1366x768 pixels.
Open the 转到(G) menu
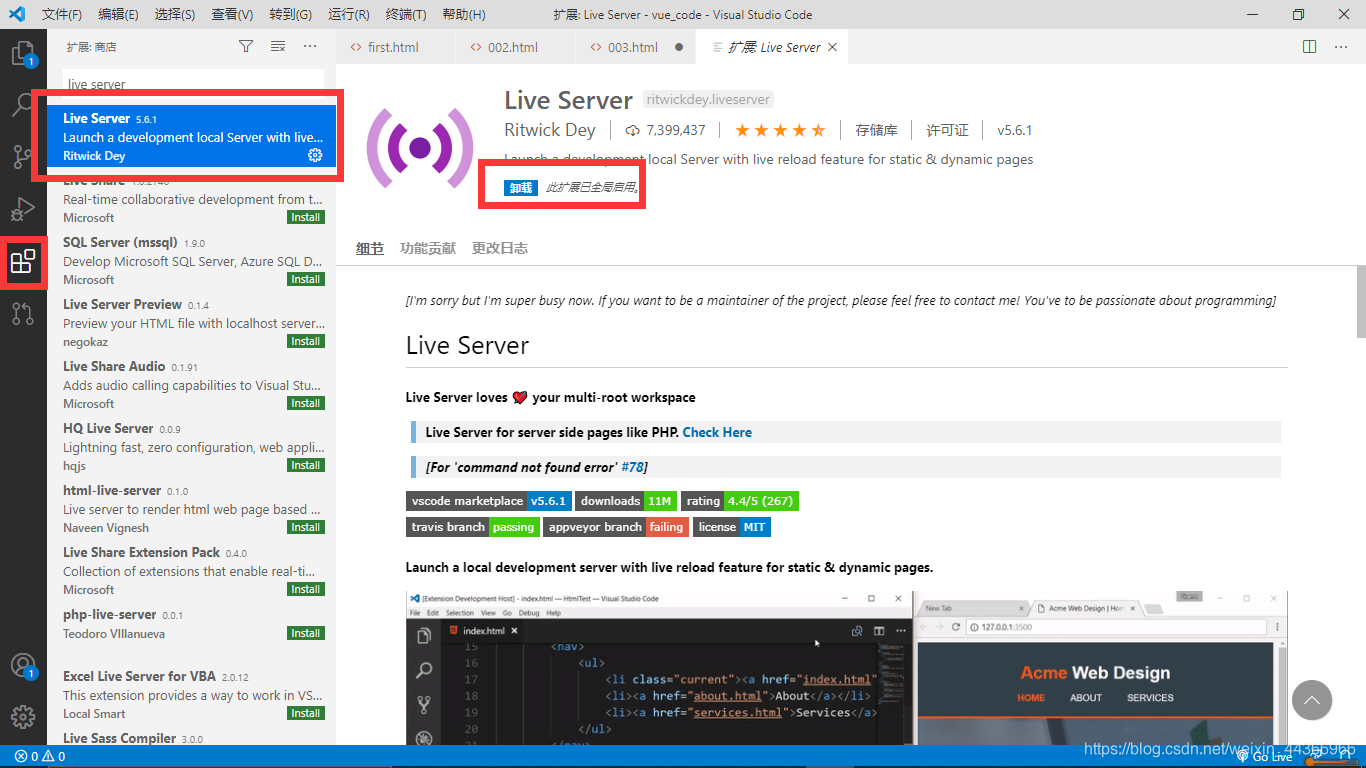290,15
